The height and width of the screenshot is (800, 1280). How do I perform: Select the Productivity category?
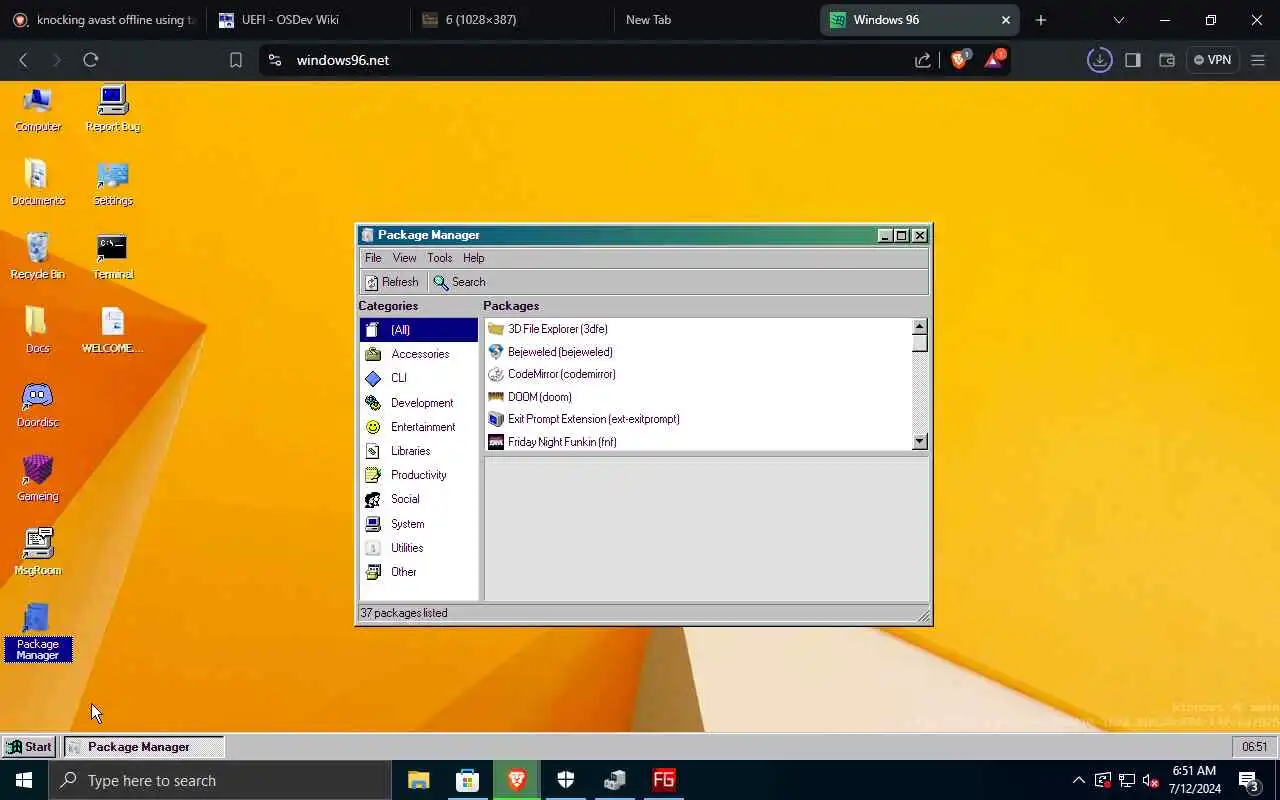(x=419, y=475)
